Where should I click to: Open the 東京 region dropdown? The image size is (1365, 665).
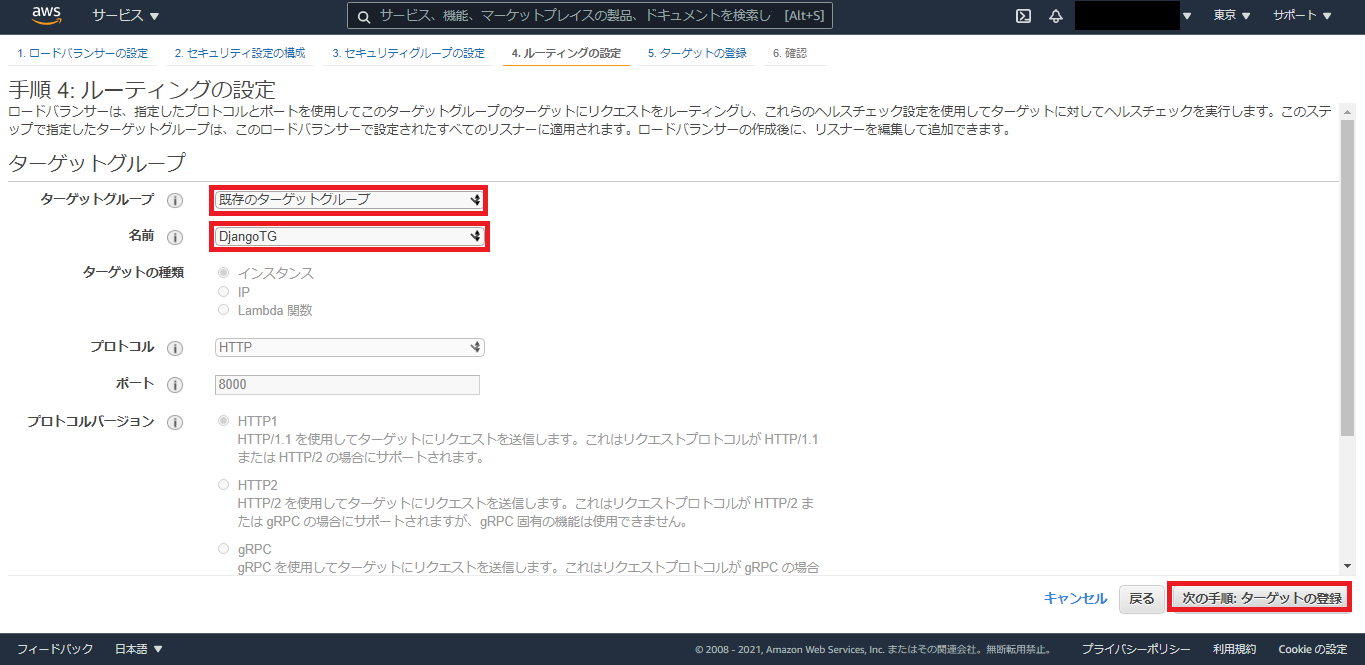click(x=1232, y=16)
